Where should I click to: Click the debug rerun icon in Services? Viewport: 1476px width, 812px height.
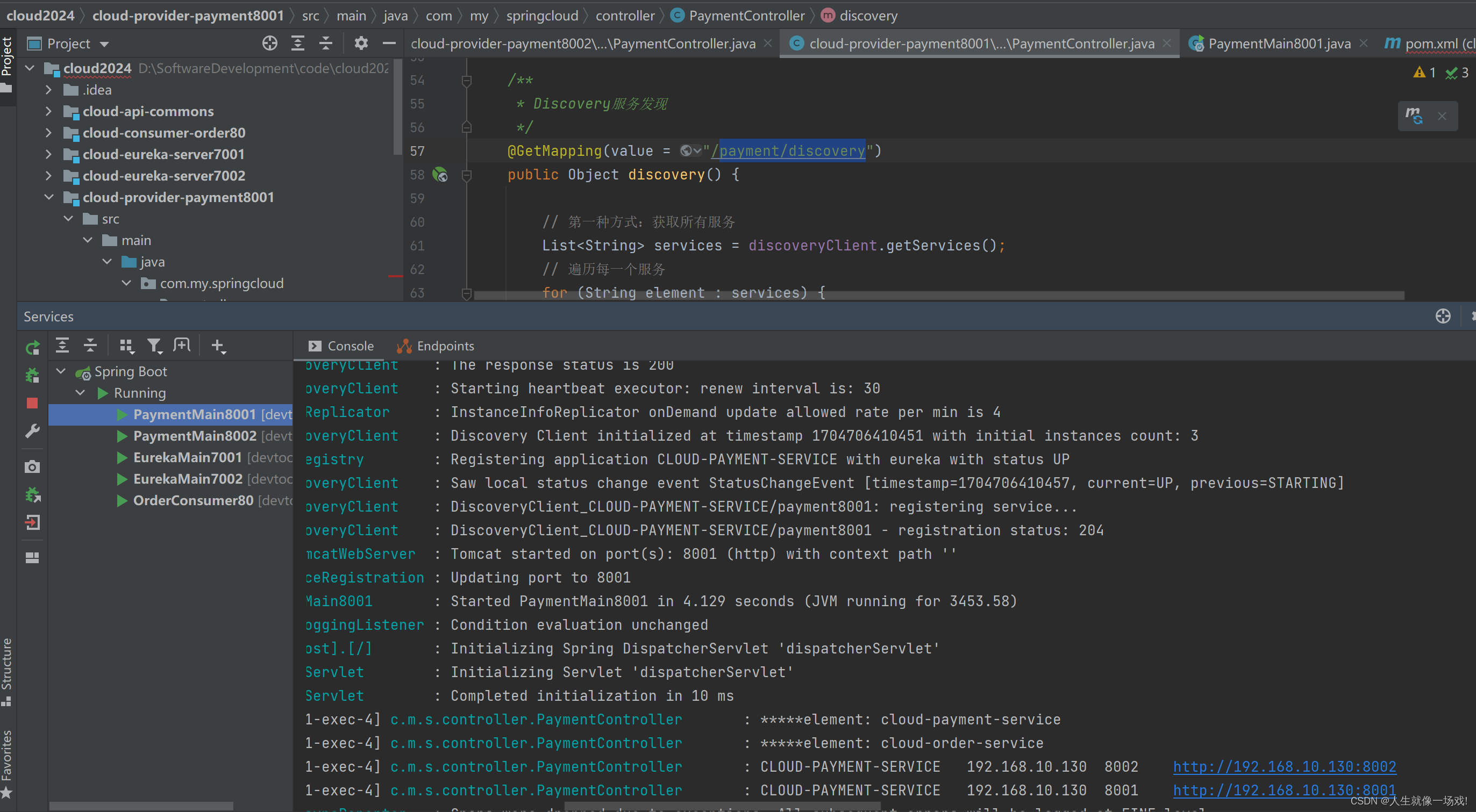click(x=33, y=376)
